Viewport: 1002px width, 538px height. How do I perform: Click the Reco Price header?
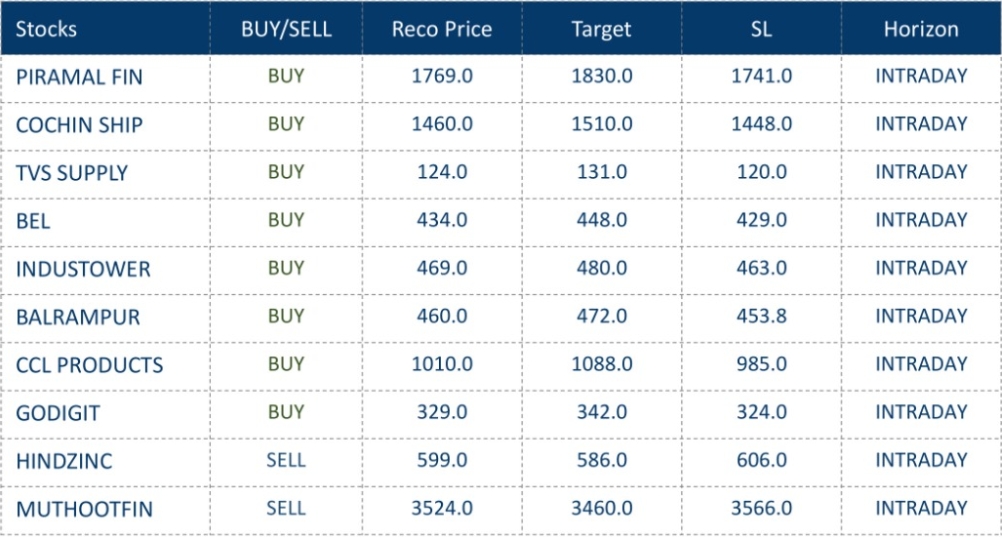tap(442, 29)
